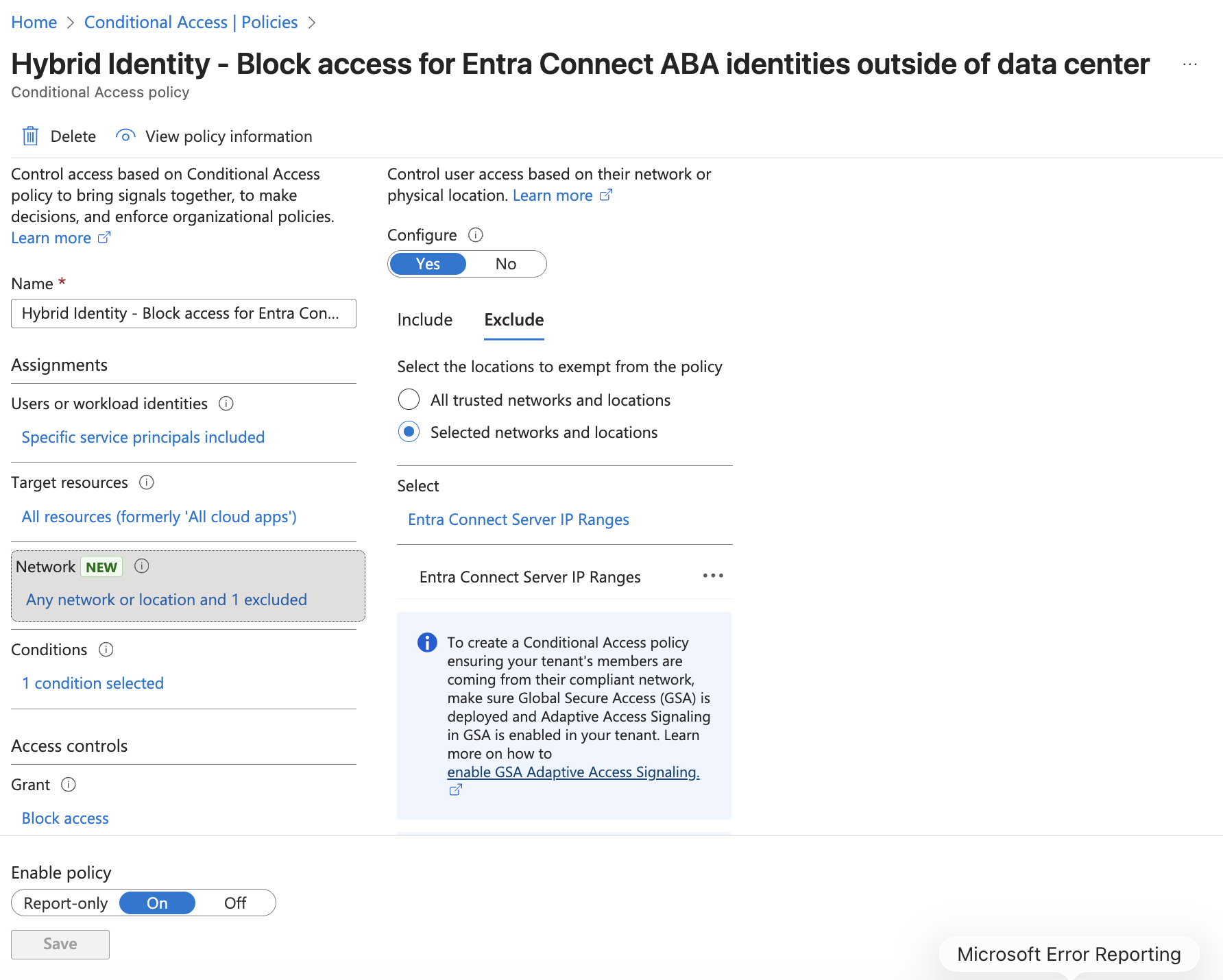Switch to the Exclude tab
Viewport: 1223px width, 980px height.
click(514, 320)
